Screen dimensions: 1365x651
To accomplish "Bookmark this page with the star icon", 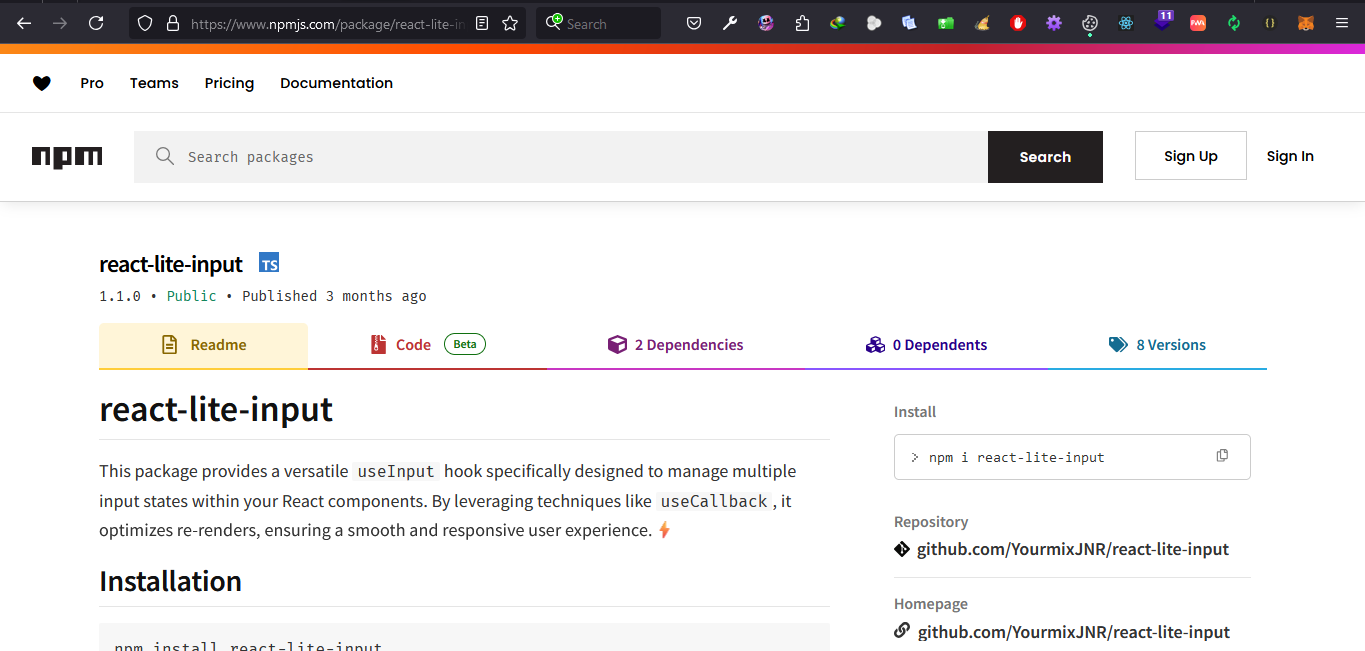I will tap(510, 23).
